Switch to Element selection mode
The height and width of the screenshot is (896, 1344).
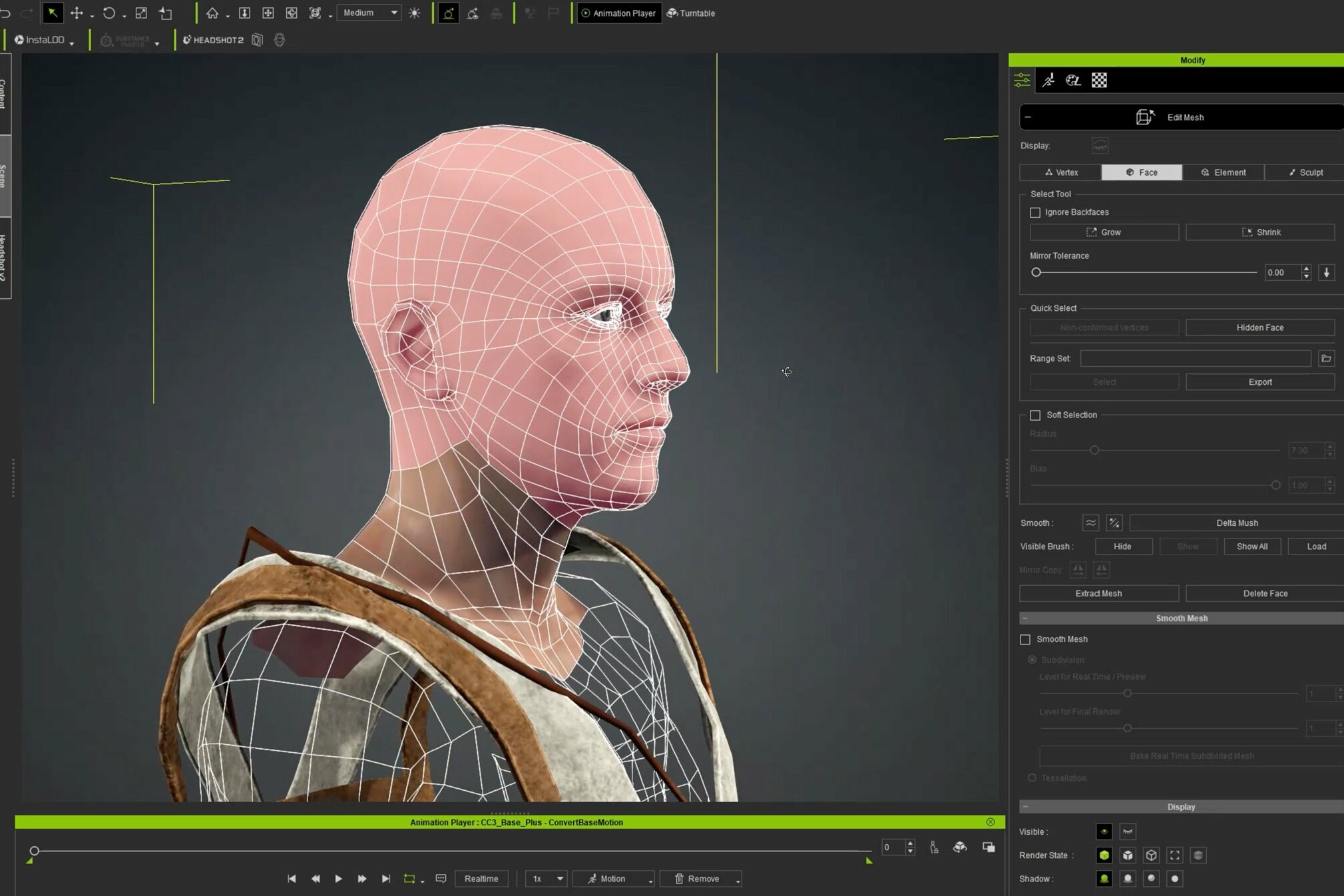click(x=1223, y=172)
